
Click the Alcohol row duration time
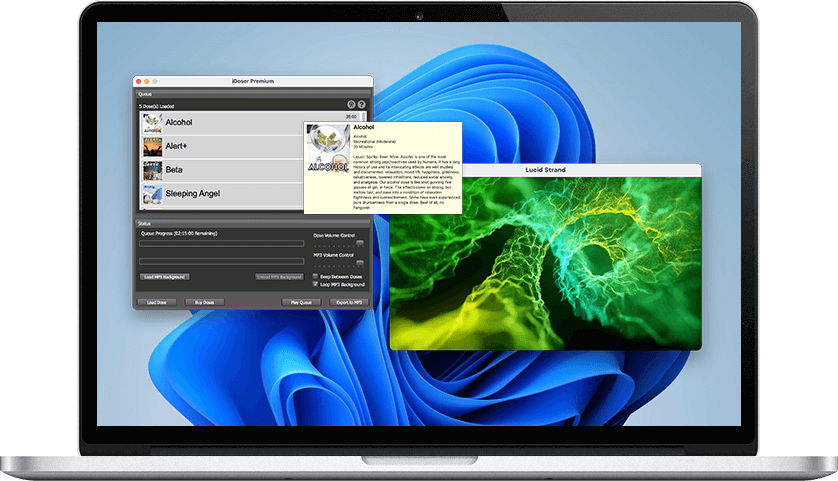point(351,117)
